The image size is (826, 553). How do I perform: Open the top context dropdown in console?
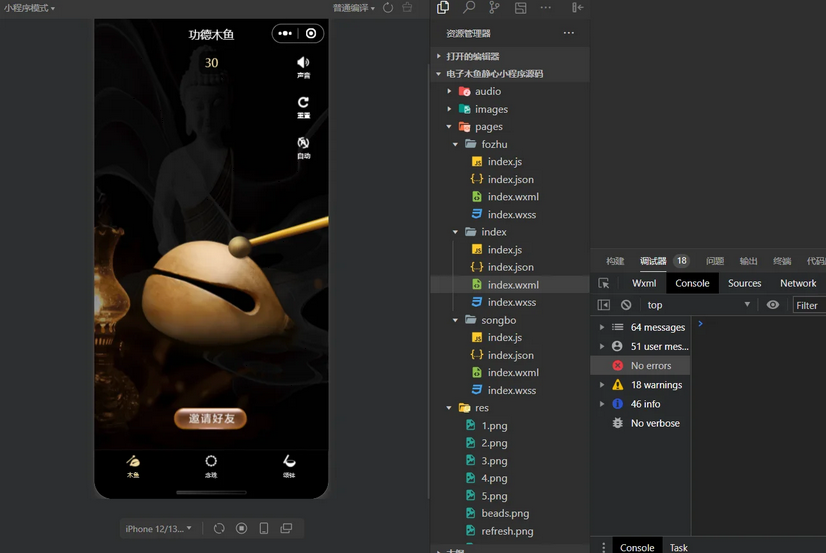click(x=697, y=305)
